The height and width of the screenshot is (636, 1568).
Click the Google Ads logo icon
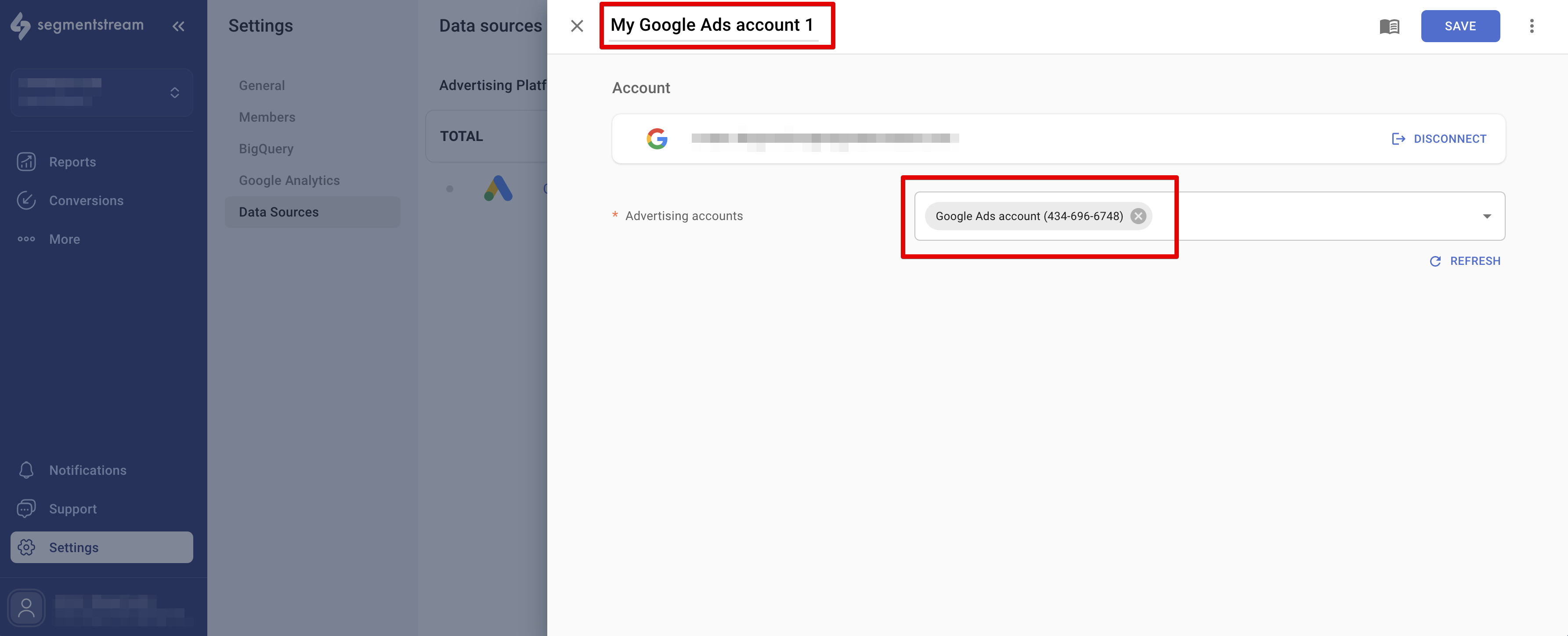coord(498,188)
